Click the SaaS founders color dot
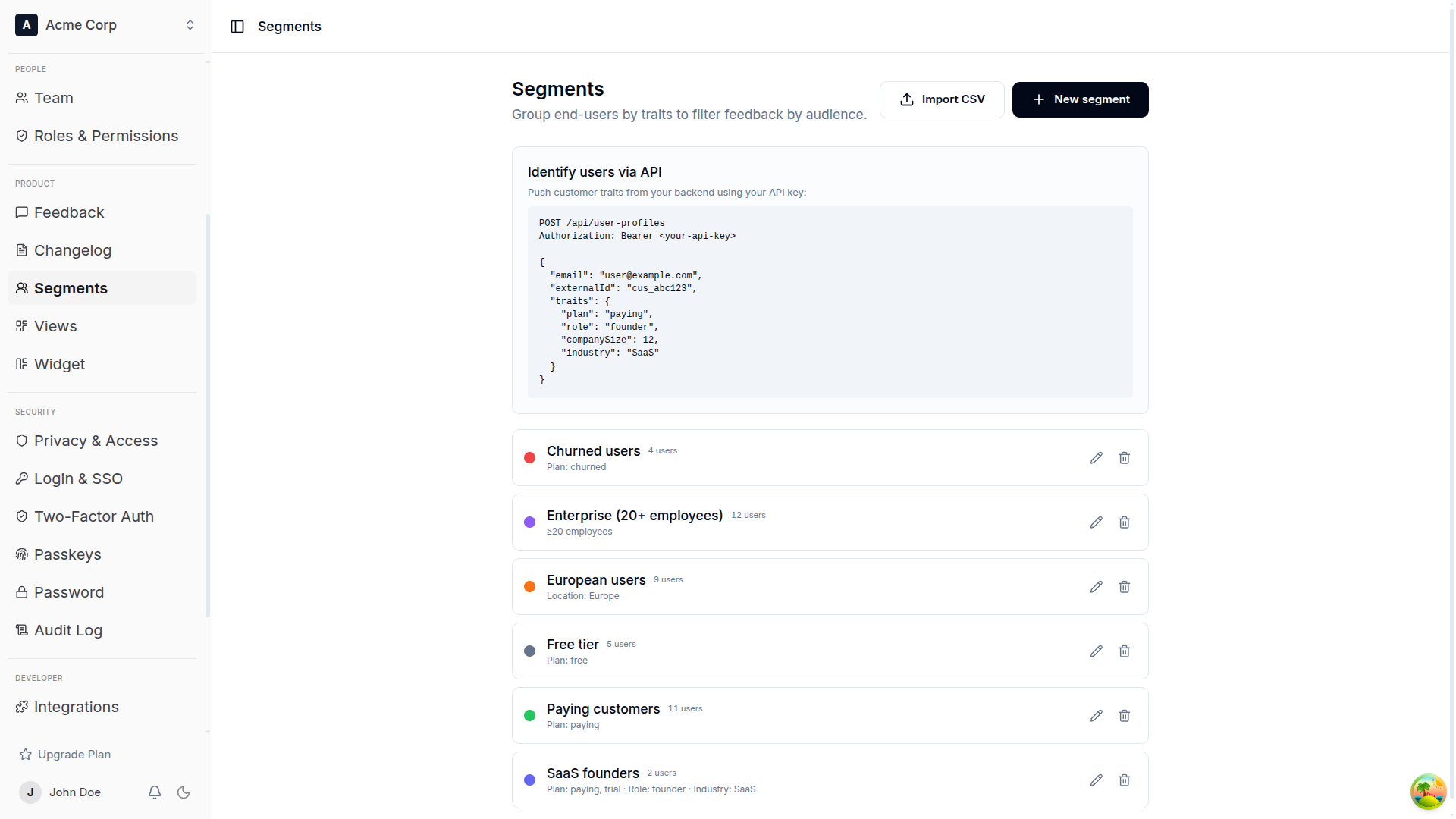The image size is (1456, 819). coord(530,780)
